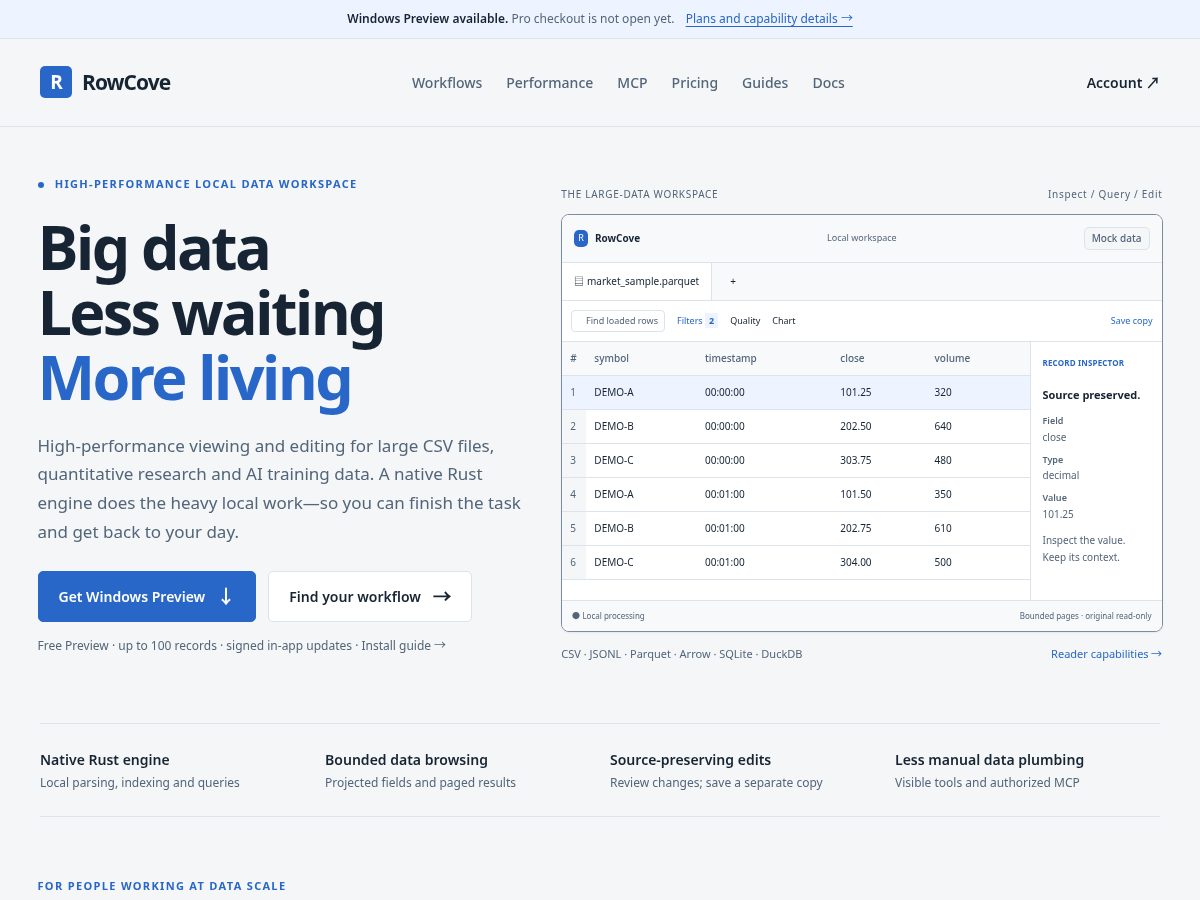The height and width of the screenshot is (900, 1200).
Task: Click the 303.75 close value
Action: tap(856, 460)
